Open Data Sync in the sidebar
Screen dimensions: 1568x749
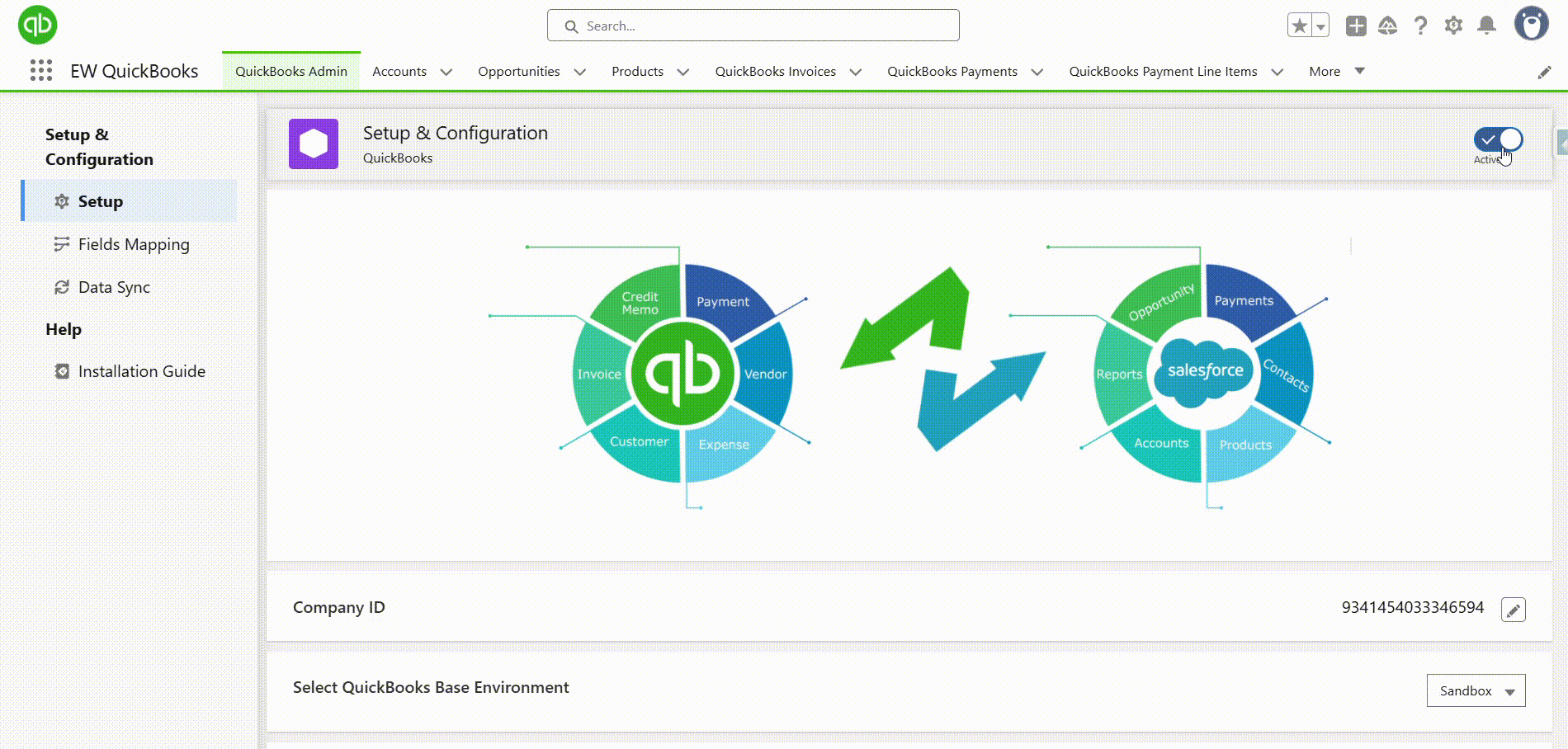click(x=114, y=287)
